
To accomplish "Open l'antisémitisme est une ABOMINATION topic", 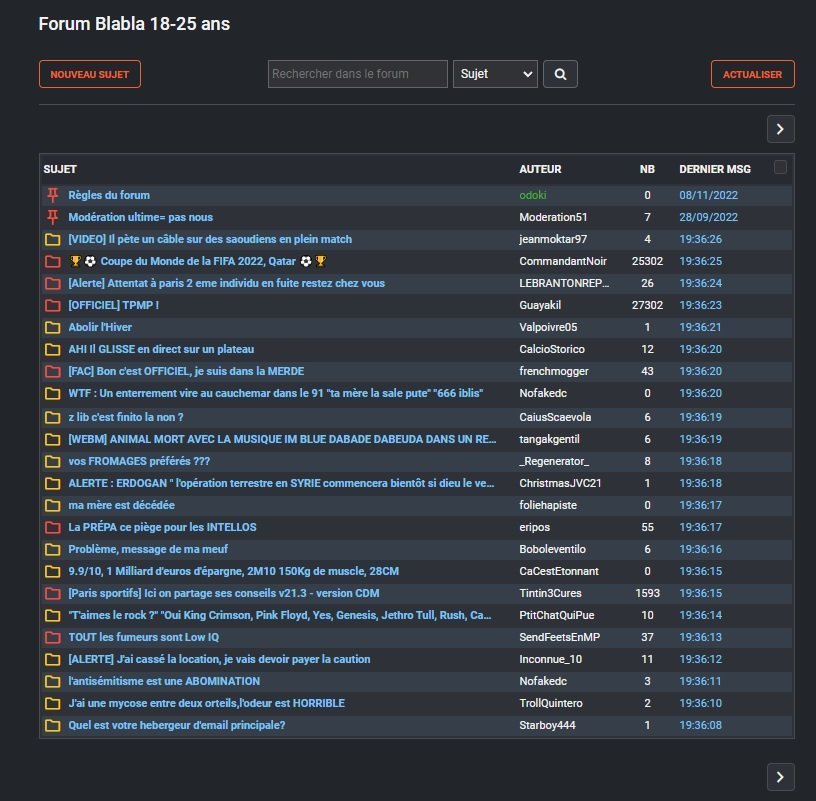I will 164,681.
